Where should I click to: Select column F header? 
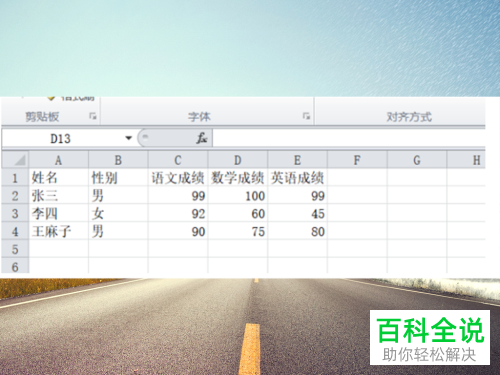point(357,160)
